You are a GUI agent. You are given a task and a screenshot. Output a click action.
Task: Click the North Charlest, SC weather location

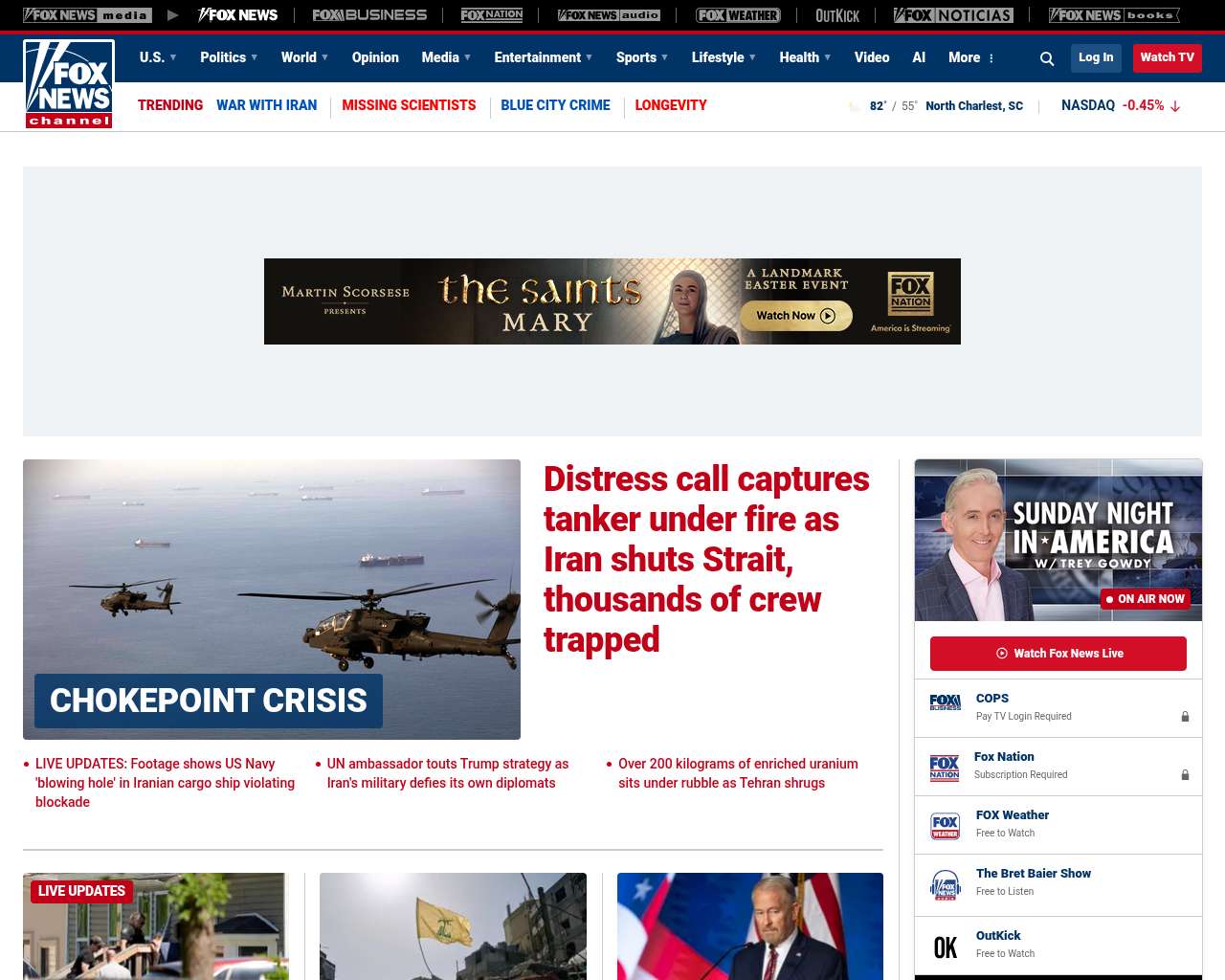coord(974,106)
